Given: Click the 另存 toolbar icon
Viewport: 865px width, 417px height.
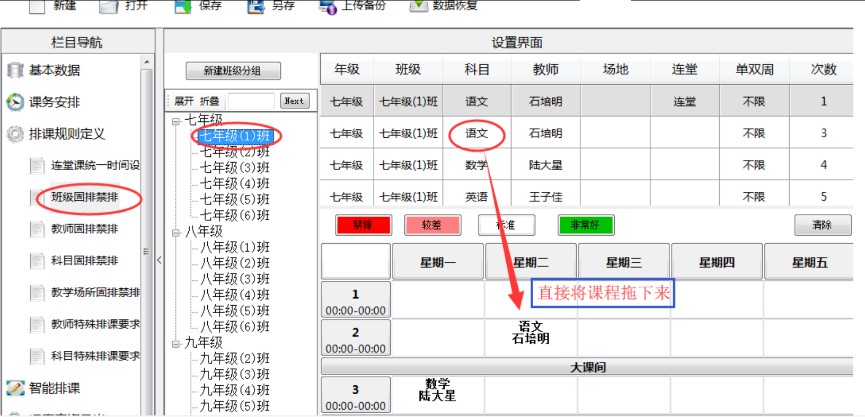Looking at the screenshot, I should [257, 7].
